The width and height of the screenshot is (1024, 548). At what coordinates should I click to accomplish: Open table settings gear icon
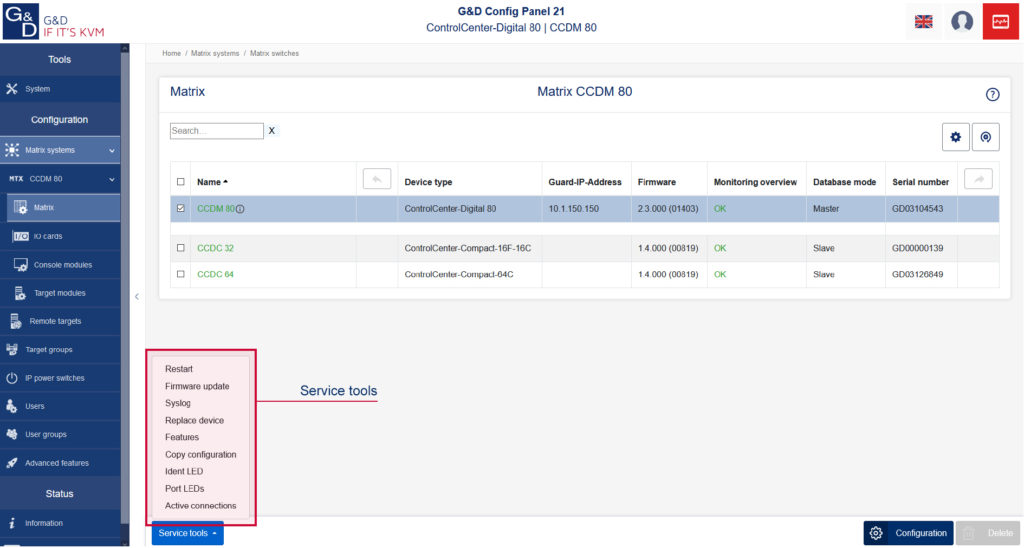[955, 137]
